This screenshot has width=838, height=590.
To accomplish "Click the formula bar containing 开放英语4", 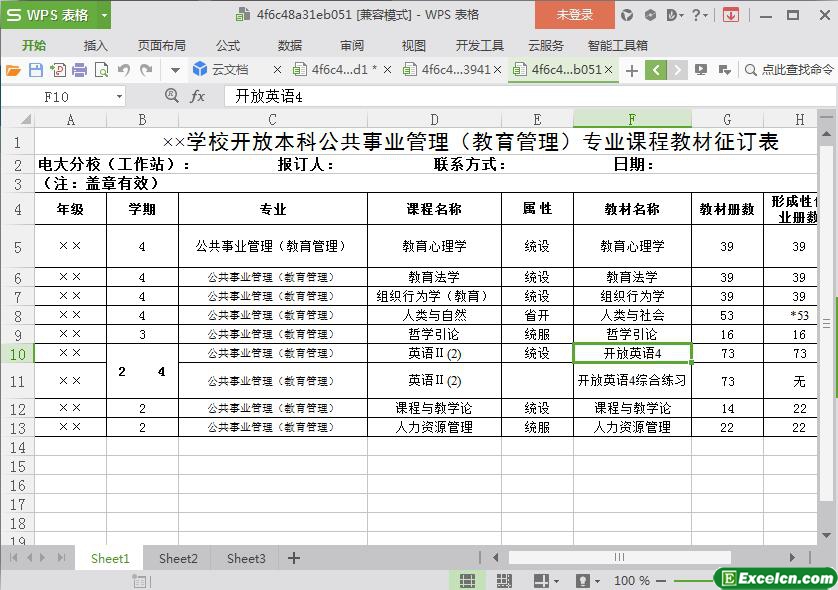I will click(x=529, y=97).
